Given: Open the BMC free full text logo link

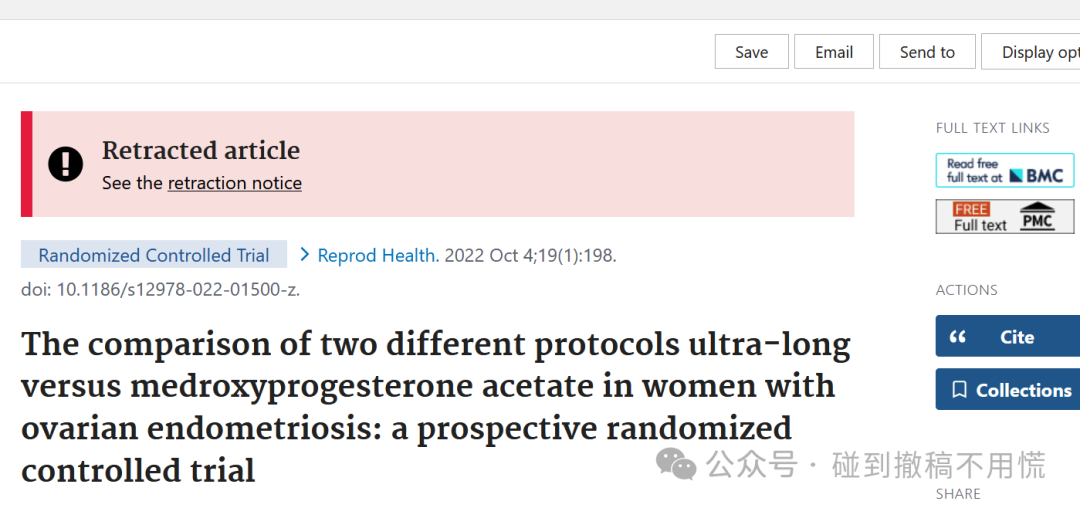Looking at the screenshot, I should [x=1005, y=170].
